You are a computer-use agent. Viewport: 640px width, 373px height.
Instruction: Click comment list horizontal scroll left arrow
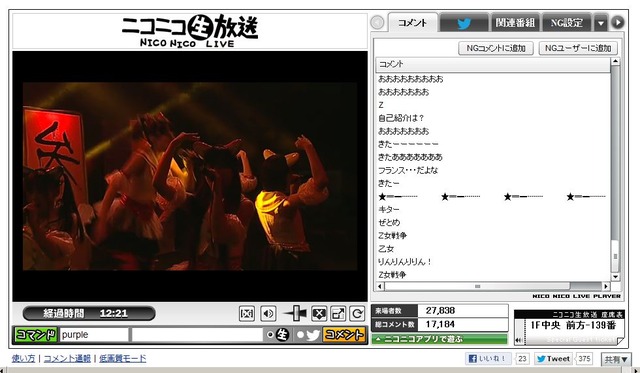point(380,286)
